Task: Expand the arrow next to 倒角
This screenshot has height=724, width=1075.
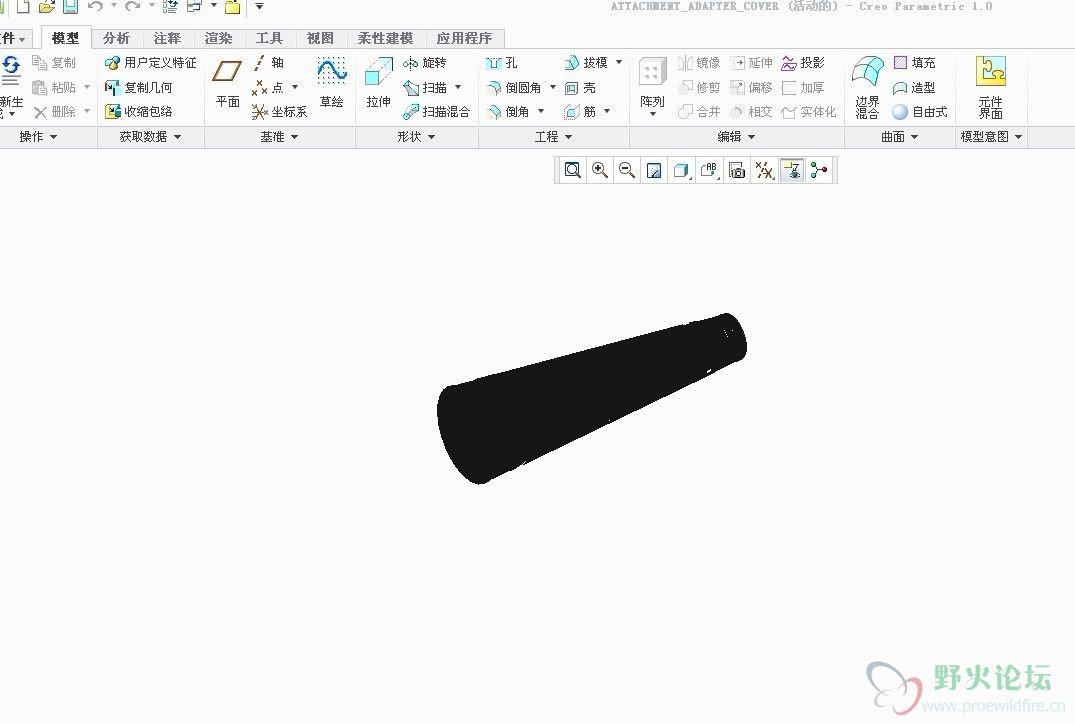Action: click(x=541, y=111)
